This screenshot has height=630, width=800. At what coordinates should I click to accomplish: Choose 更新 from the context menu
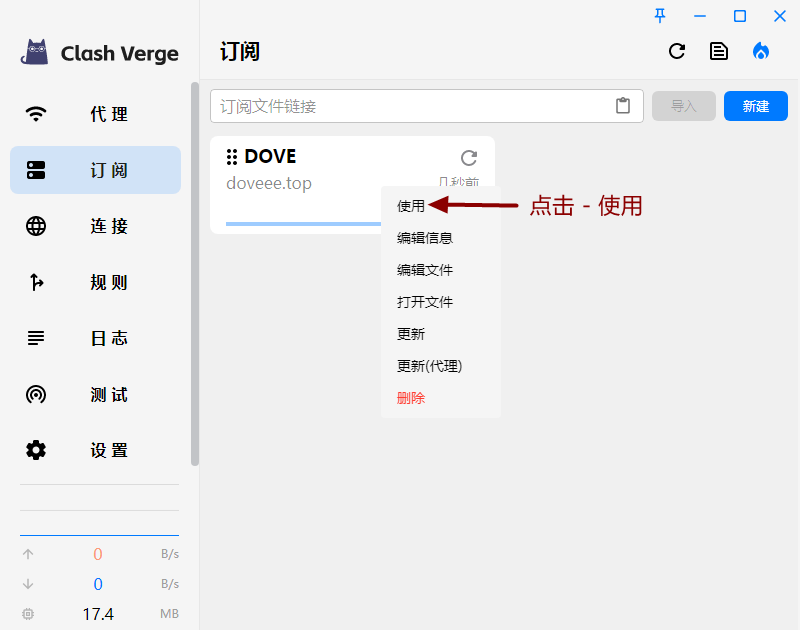pyautogui.click(x=441, y=334)
